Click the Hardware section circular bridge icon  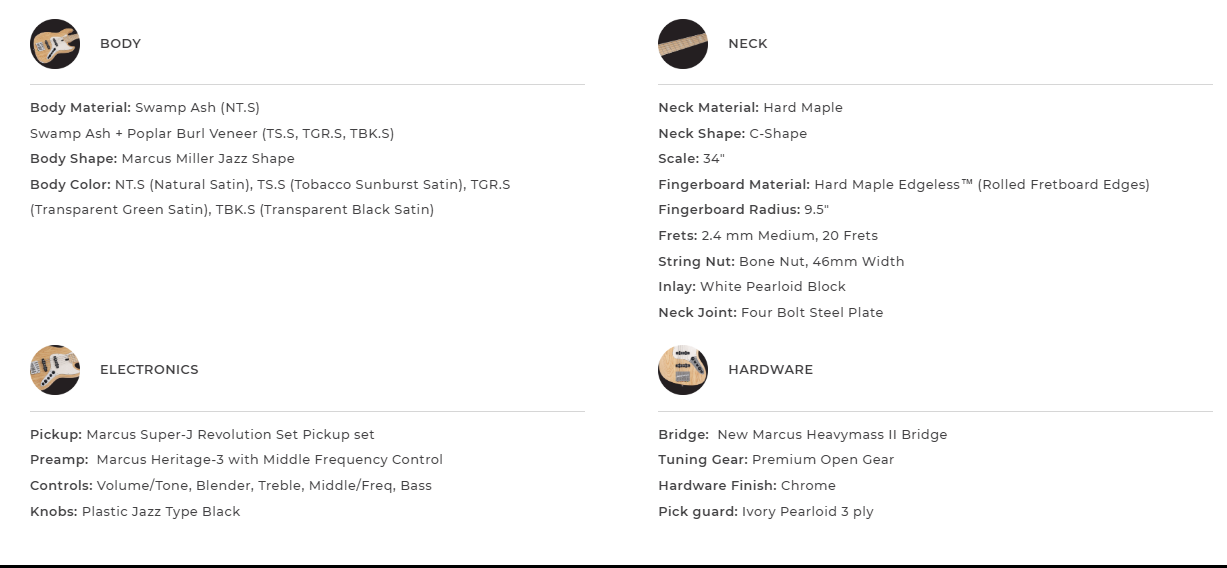[683, 370]
